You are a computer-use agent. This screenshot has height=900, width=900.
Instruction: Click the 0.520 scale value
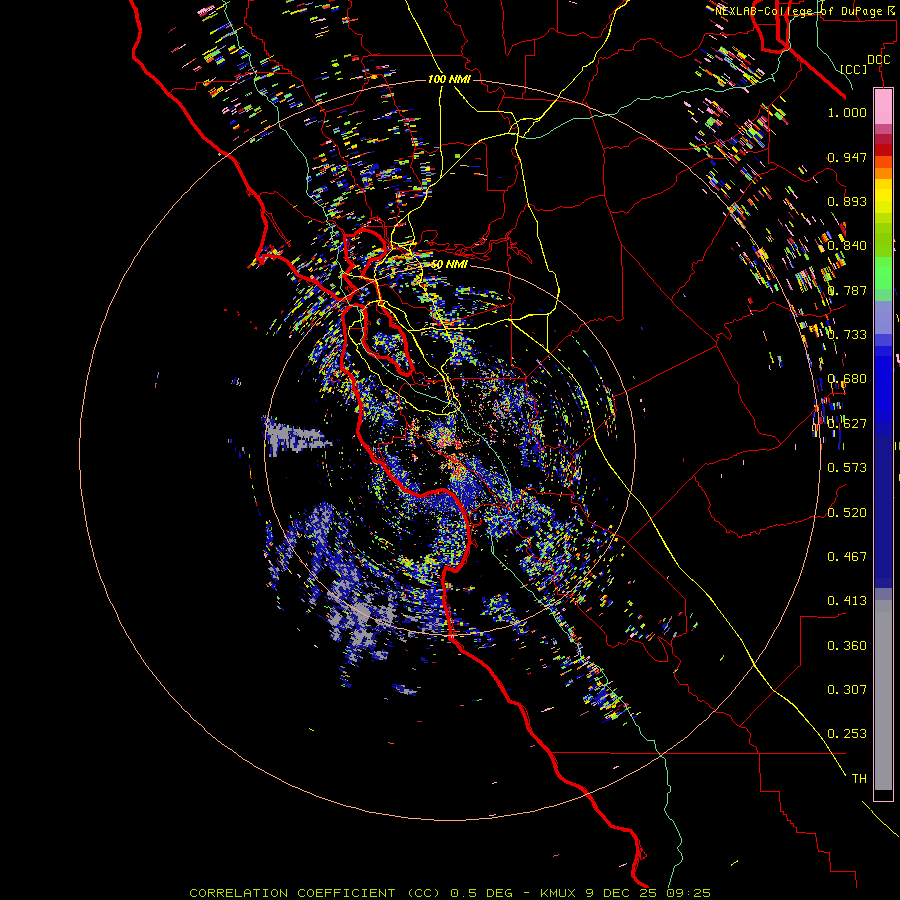(x=847, y=513)
